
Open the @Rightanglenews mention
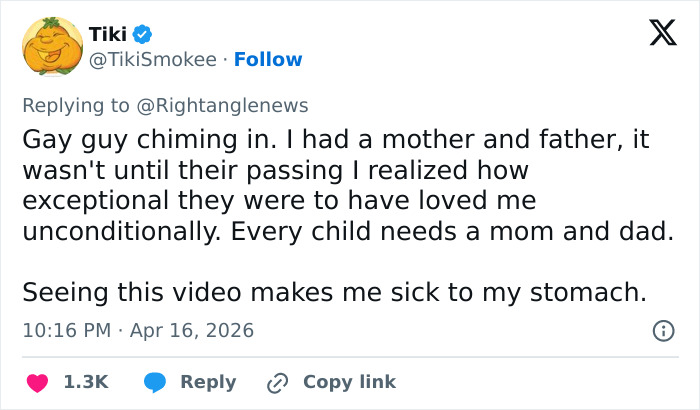coord(234,105)
